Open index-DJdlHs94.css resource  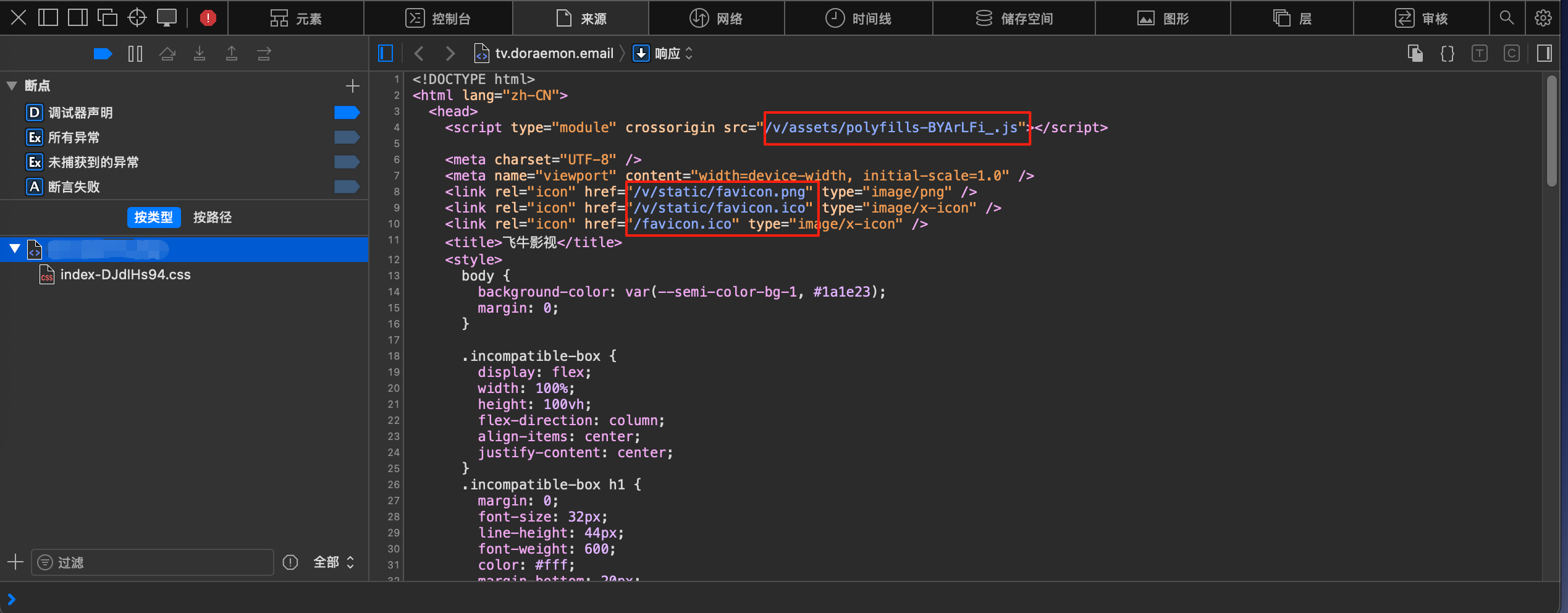(125, 275)
